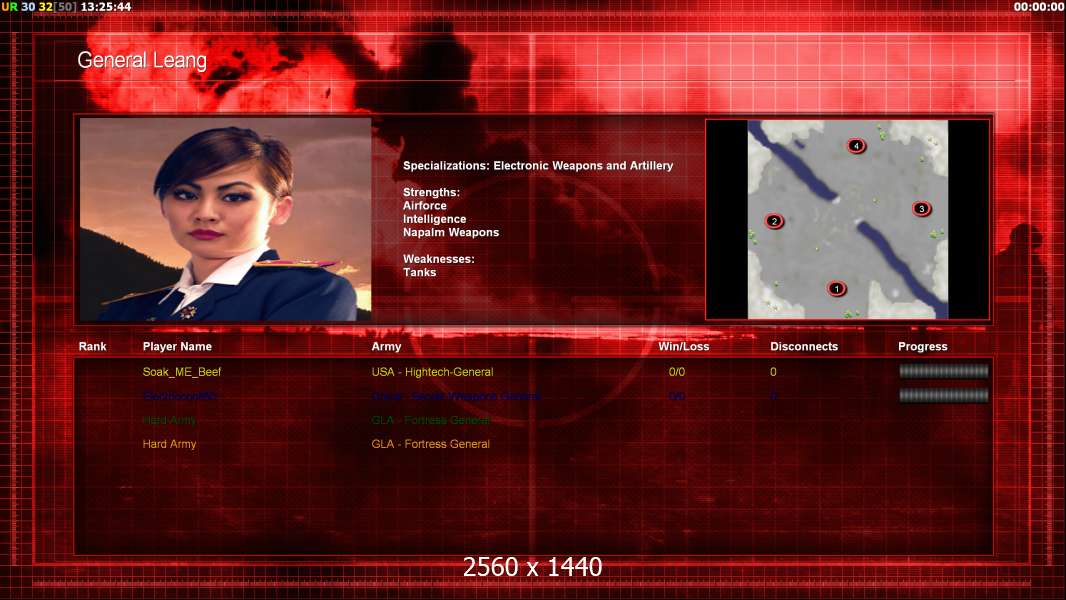Click the Napalm Weapons strength entry
This screenshot has width=1066, height=600.
(x=451, y=232)
